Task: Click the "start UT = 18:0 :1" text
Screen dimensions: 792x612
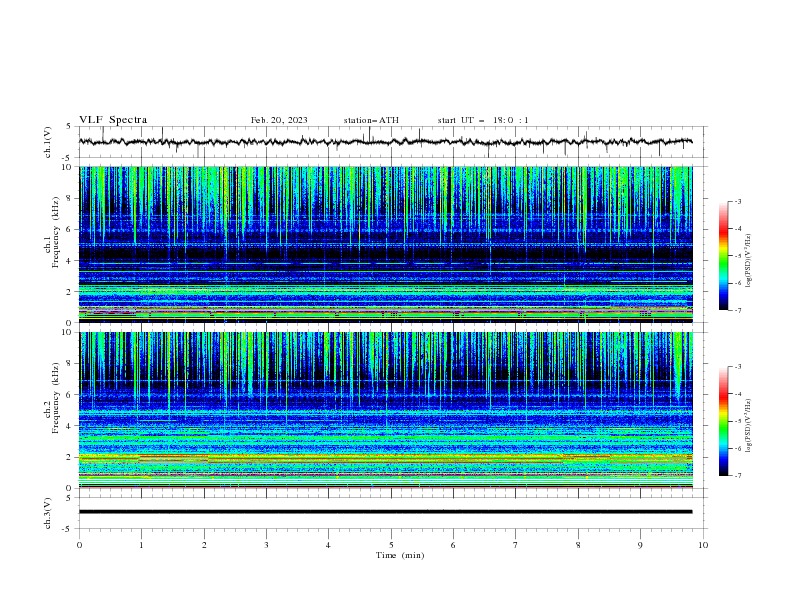Action: point(483,120)
